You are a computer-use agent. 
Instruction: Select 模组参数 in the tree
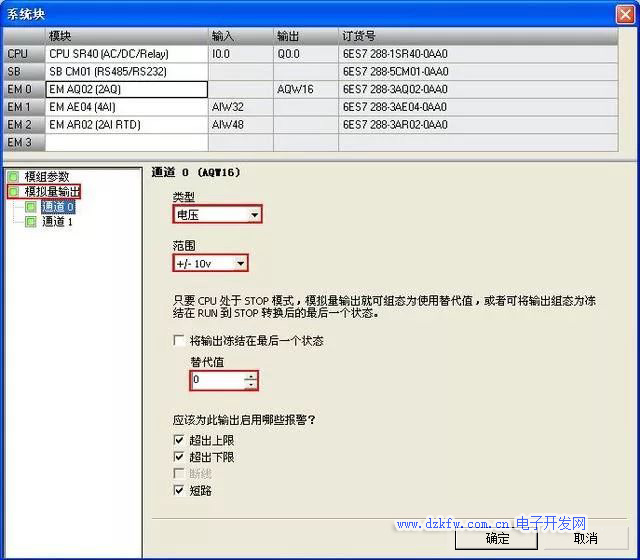[47, 176]
